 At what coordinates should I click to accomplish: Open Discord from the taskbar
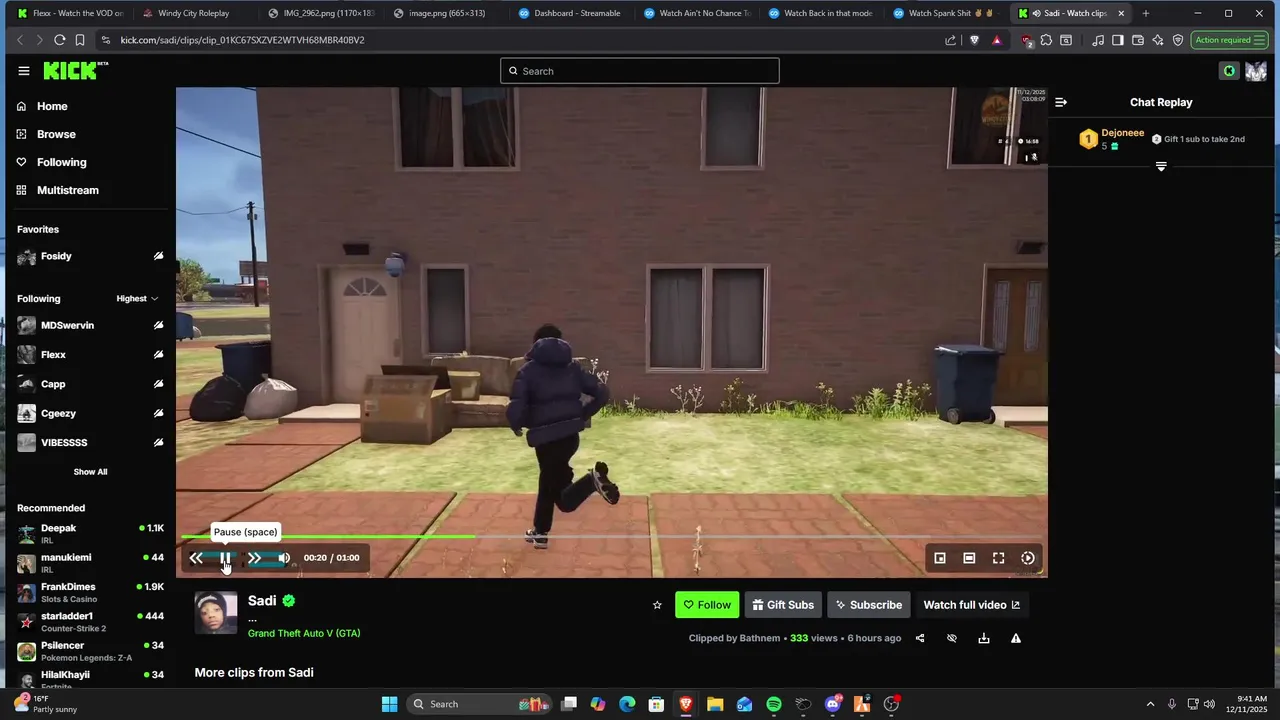pyautogui.click(x=833, y=704)
